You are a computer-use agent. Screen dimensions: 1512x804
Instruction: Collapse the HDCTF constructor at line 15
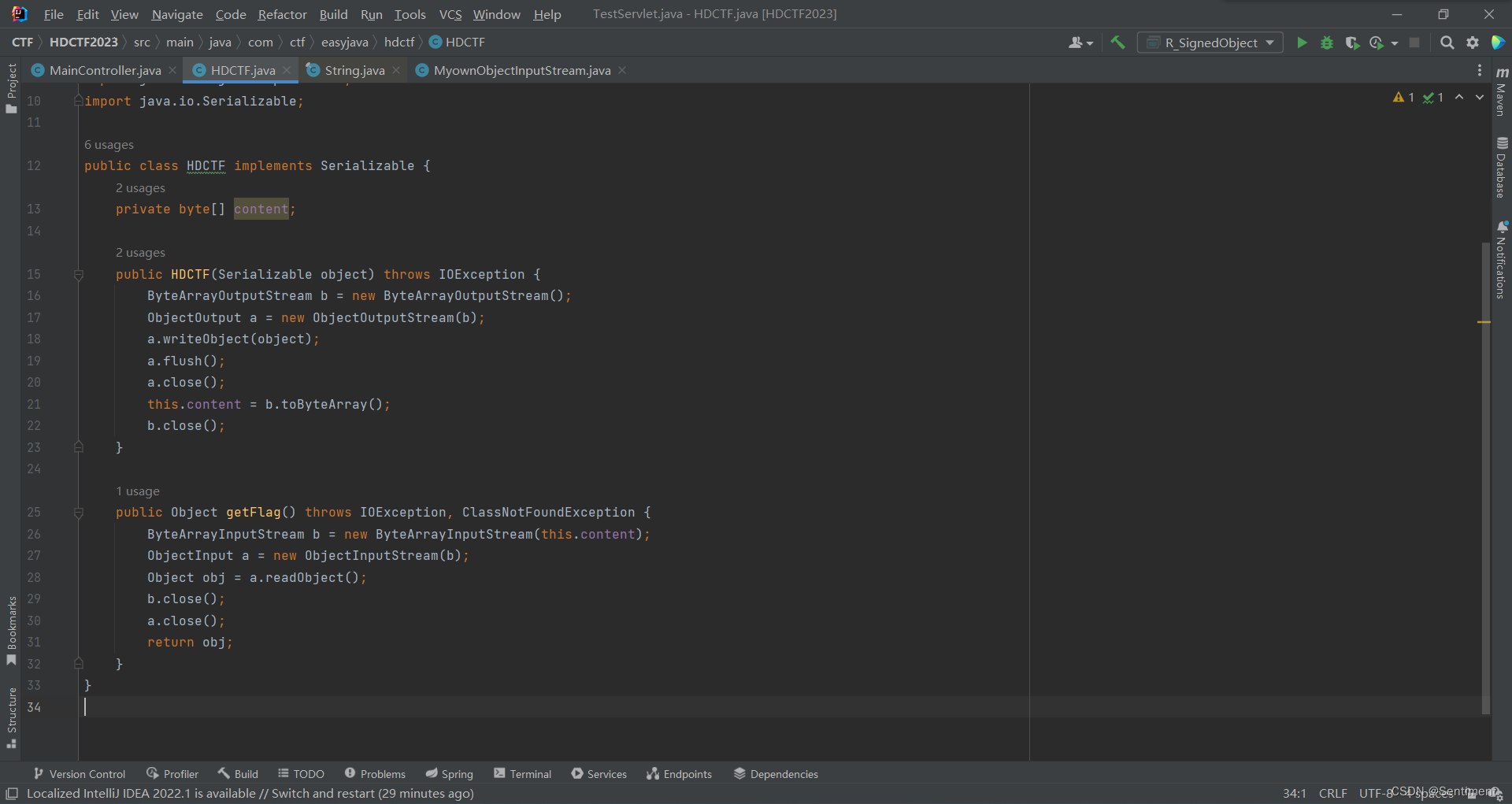pyautogui.click(x=79, y=275)
